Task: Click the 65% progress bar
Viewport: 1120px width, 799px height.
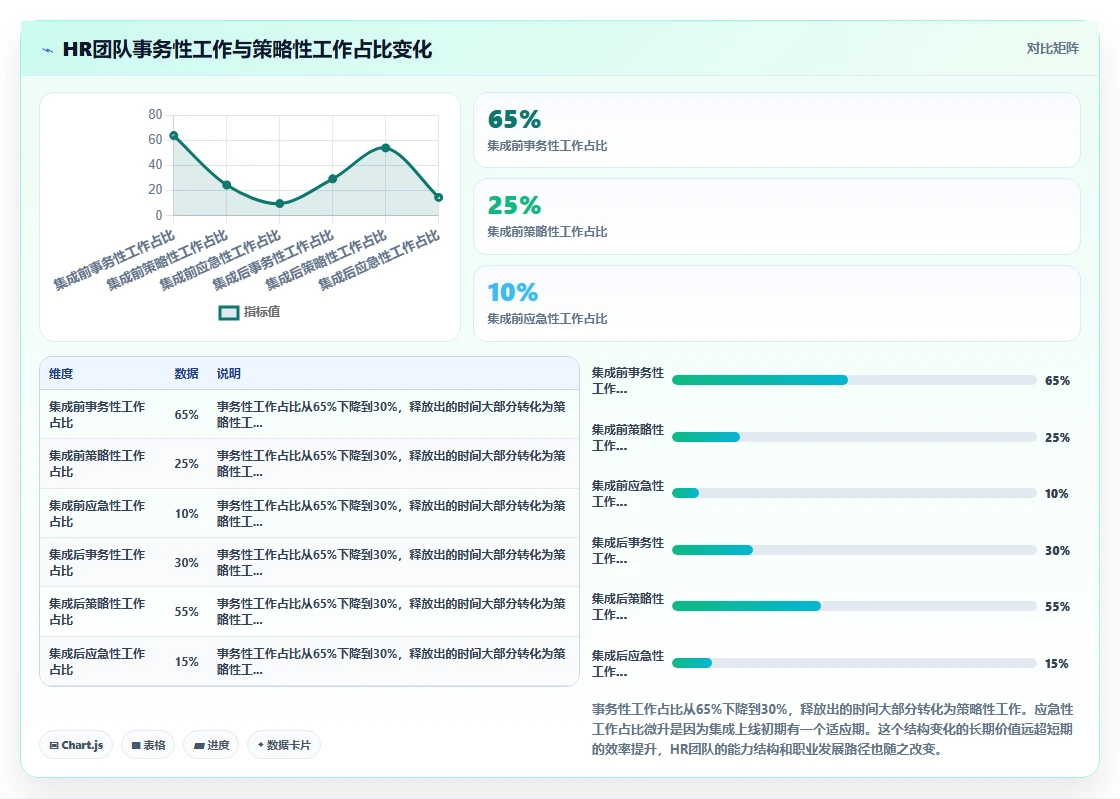Action: (x=854, y=381)
